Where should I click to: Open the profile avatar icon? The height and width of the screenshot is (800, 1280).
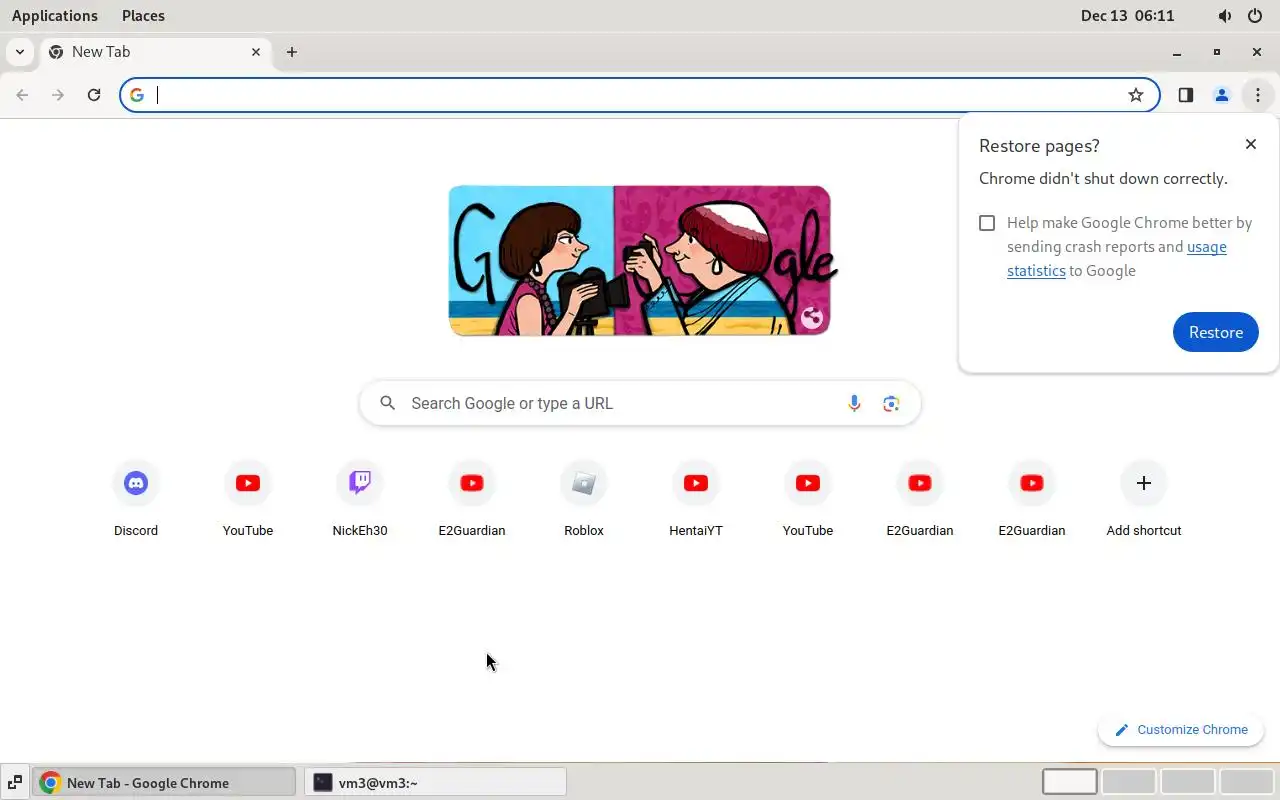click(1222, 95)
